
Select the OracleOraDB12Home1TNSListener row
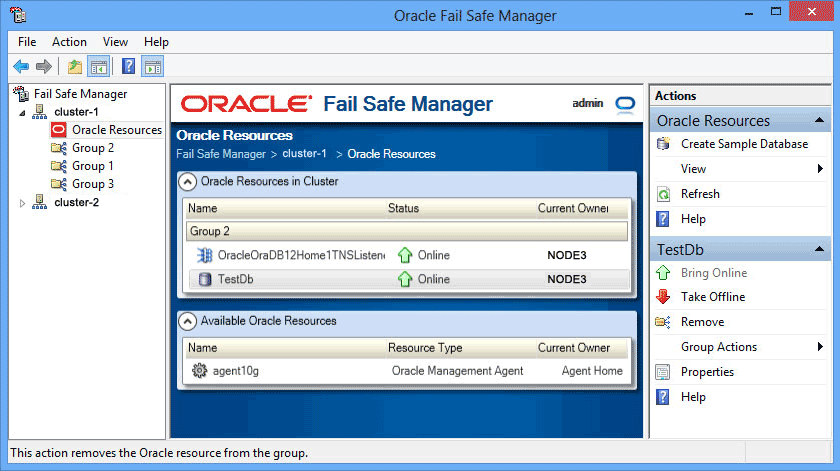(x=407, y=255)
